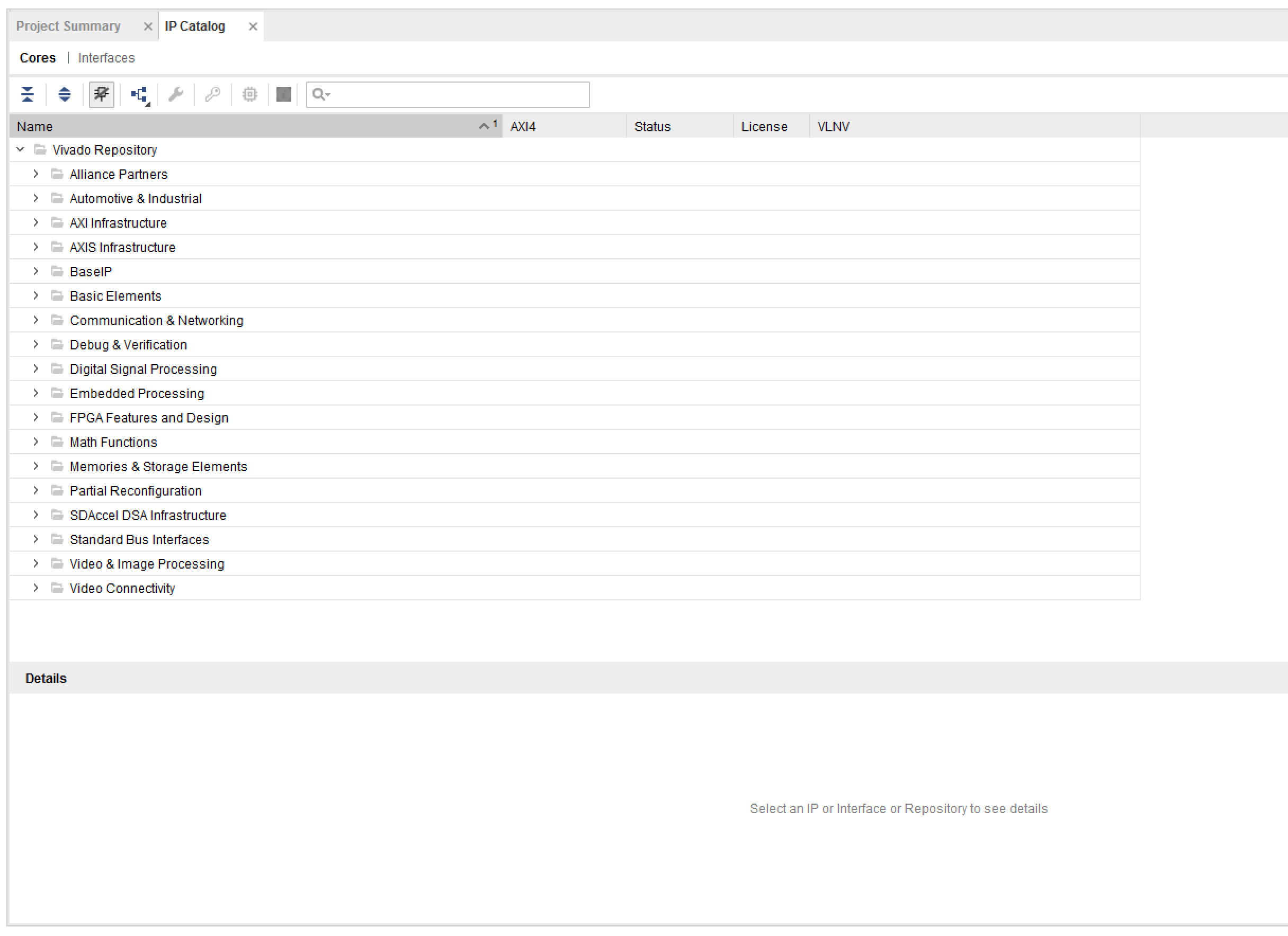Select the Communication & Networking row
This screenshot has width=1288, height=936.
point(575,321)
